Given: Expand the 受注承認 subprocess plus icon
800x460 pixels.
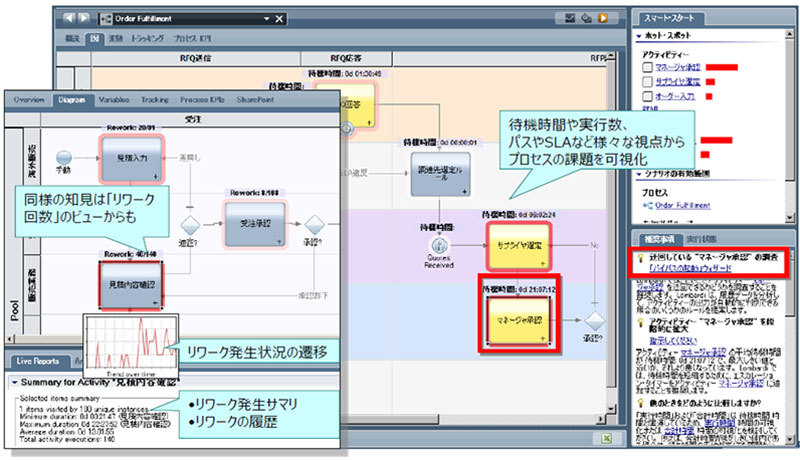Looking at the screenshot, I should [x=279, y=241].
